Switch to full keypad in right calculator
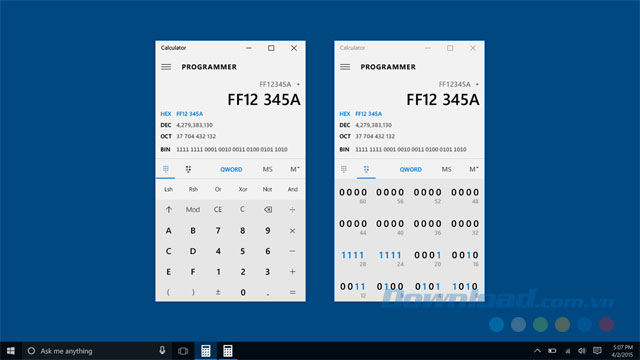This screenshot has width=640, height=360. [344, 169]
